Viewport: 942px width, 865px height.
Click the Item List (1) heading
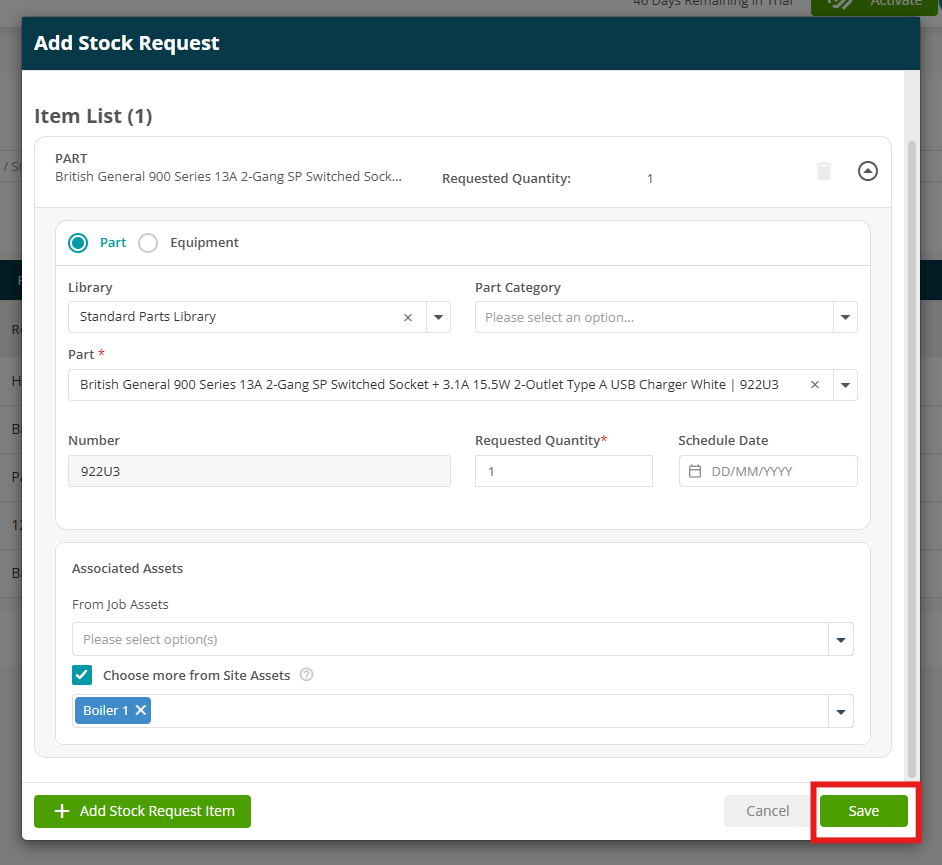(x=93, y=116)
